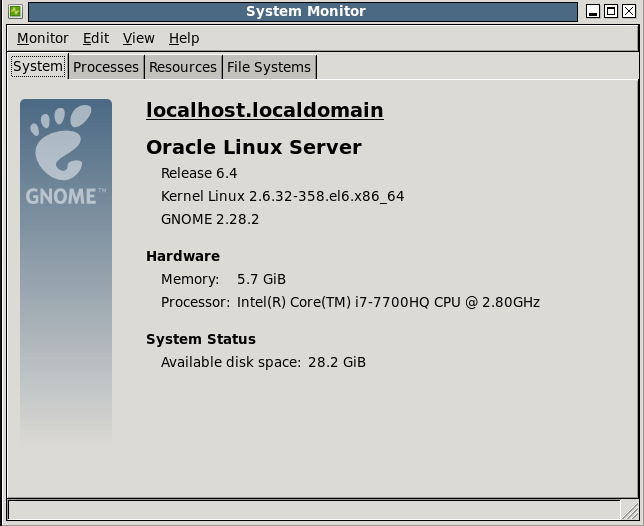The height and width of the screenshot is (526, 644).
Task: Switch to the Resources tab
Action: [183, 67]
